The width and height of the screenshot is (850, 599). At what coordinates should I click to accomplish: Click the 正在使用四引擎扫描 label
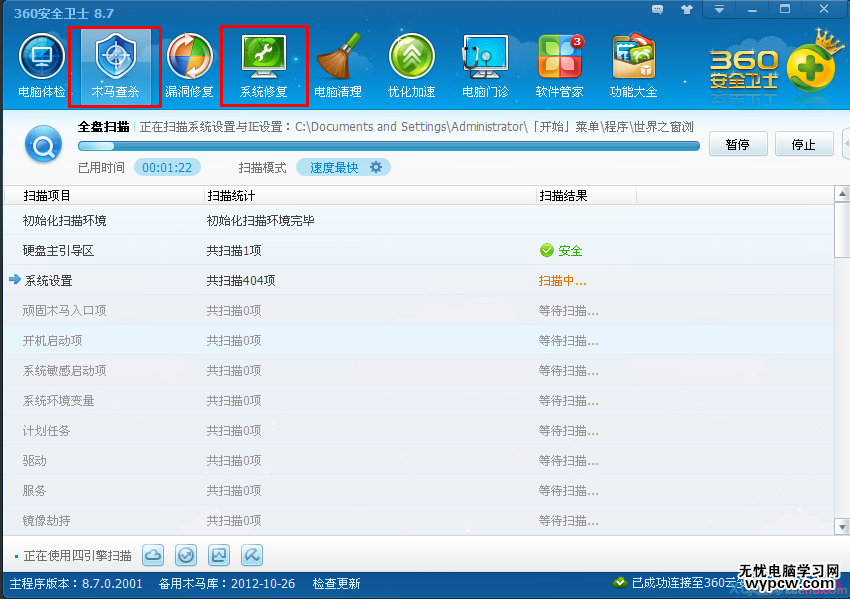(x=78, y=556)
